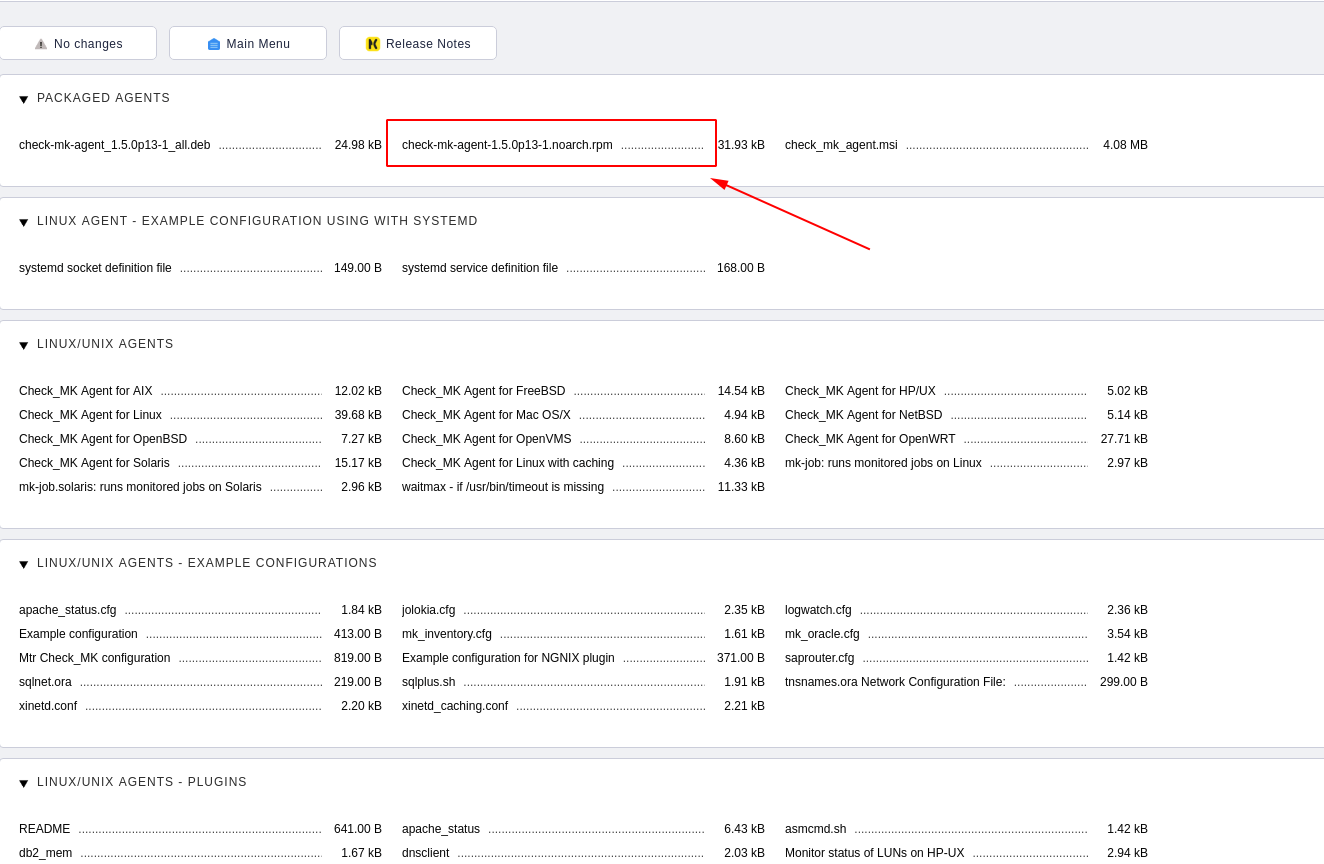Open sqlnet.ora file
The height and width of the screenshot is (864, 1324).
point(45,682)
